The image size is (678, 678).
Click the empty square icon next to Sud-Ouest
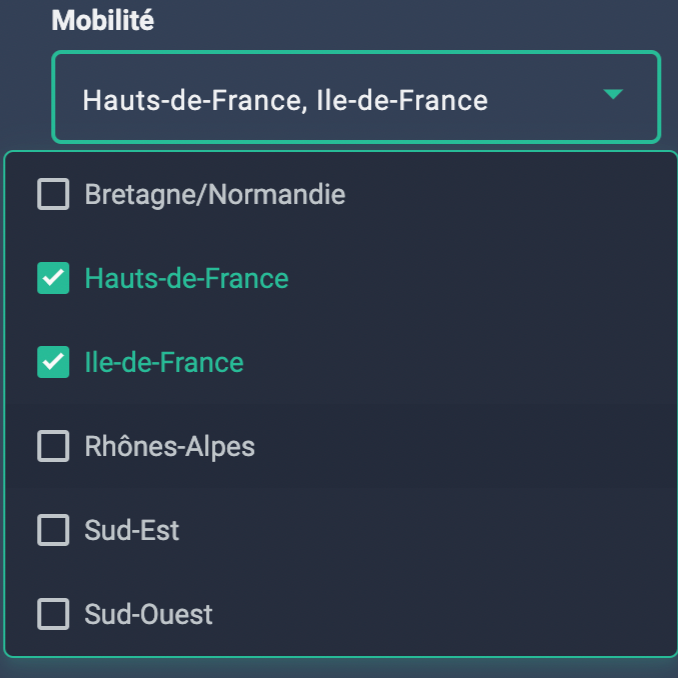pyautogui.click(x=53, y=614)
